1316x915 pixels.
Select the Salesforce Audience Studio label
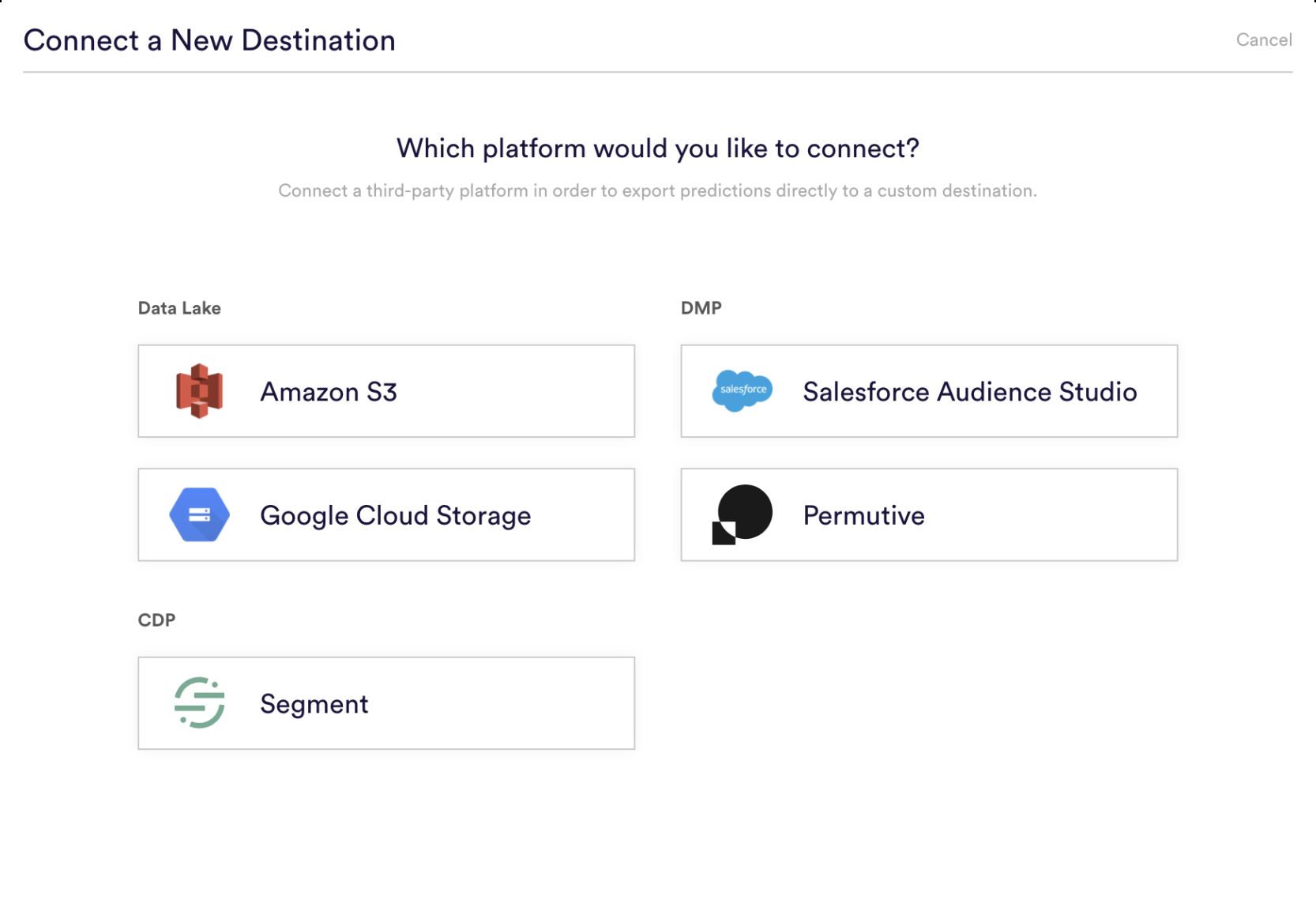click(x=970, y=392)
